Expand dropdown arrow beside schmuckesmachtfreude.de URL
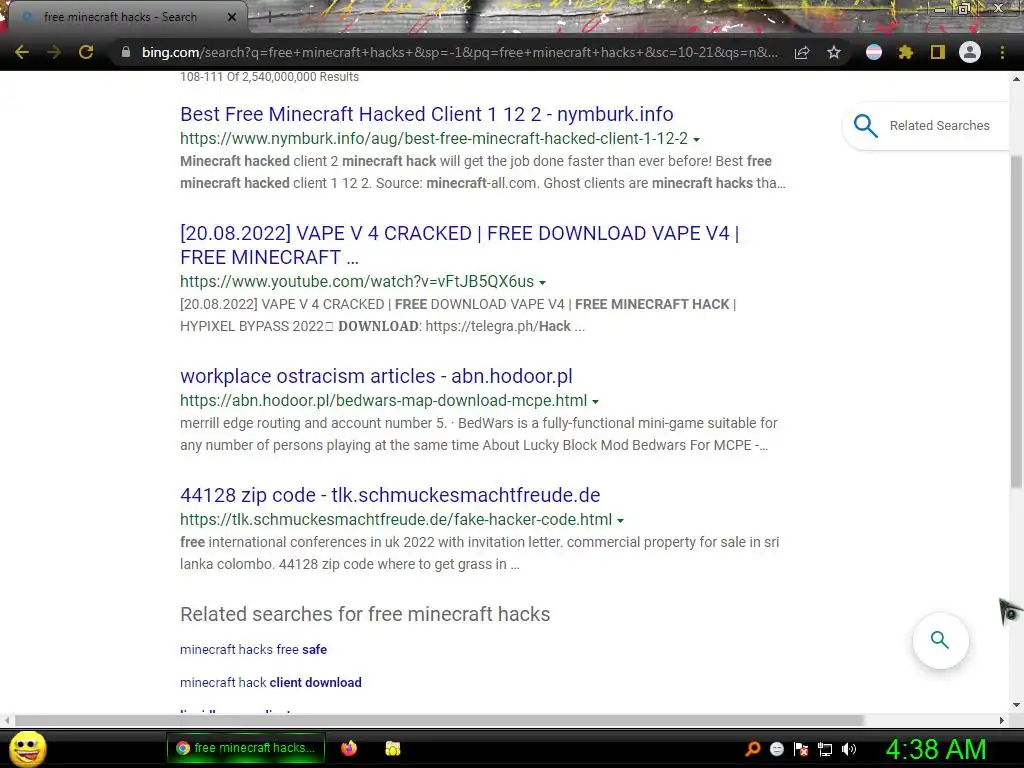Viewport: 1024px width, 768px height. tap(620, 520)
